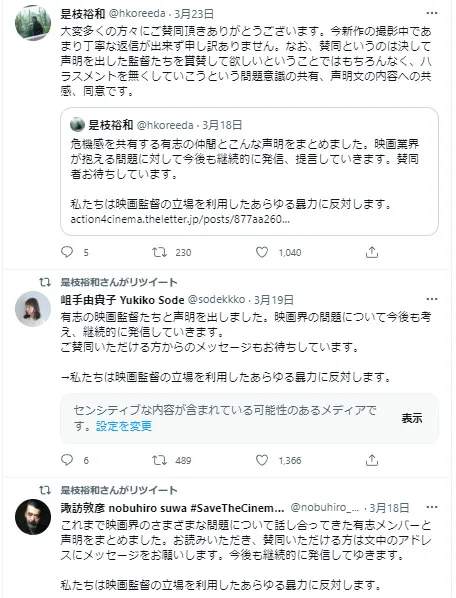
Task: Open the @hkoreeda handle on top tweet
Action: click(137, 14)
